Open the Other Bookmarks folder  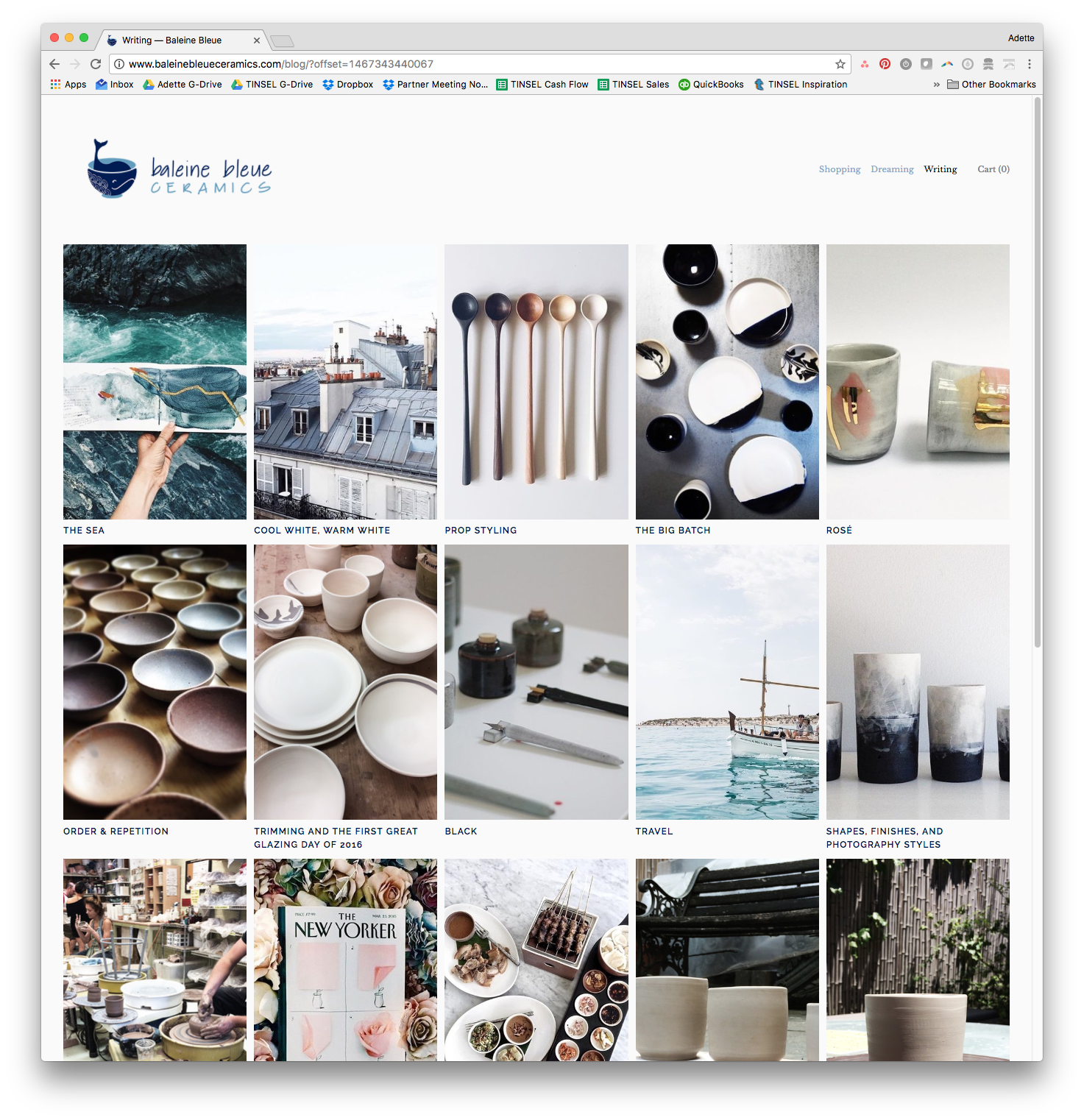[x=991, y=85]
